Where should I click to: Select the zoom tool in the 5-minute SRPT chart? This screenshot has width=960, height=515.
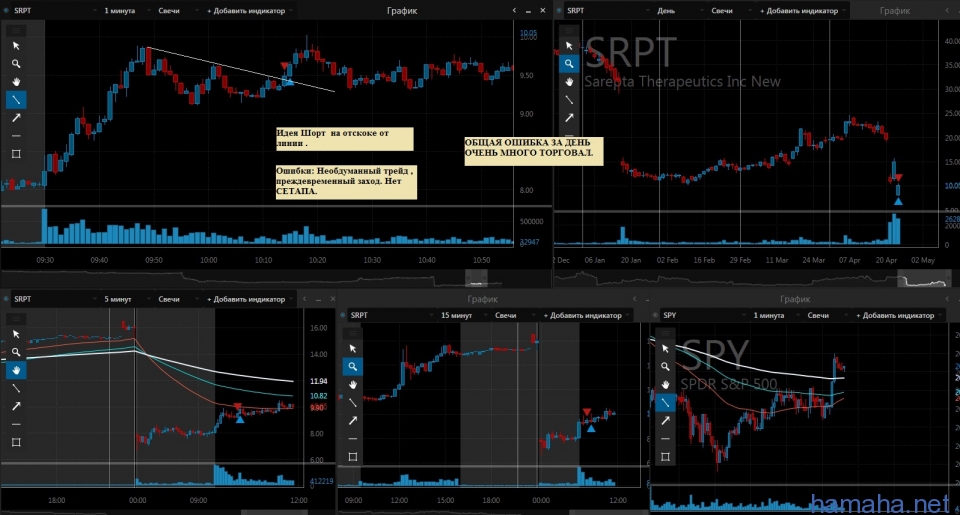tap(17, 352)
